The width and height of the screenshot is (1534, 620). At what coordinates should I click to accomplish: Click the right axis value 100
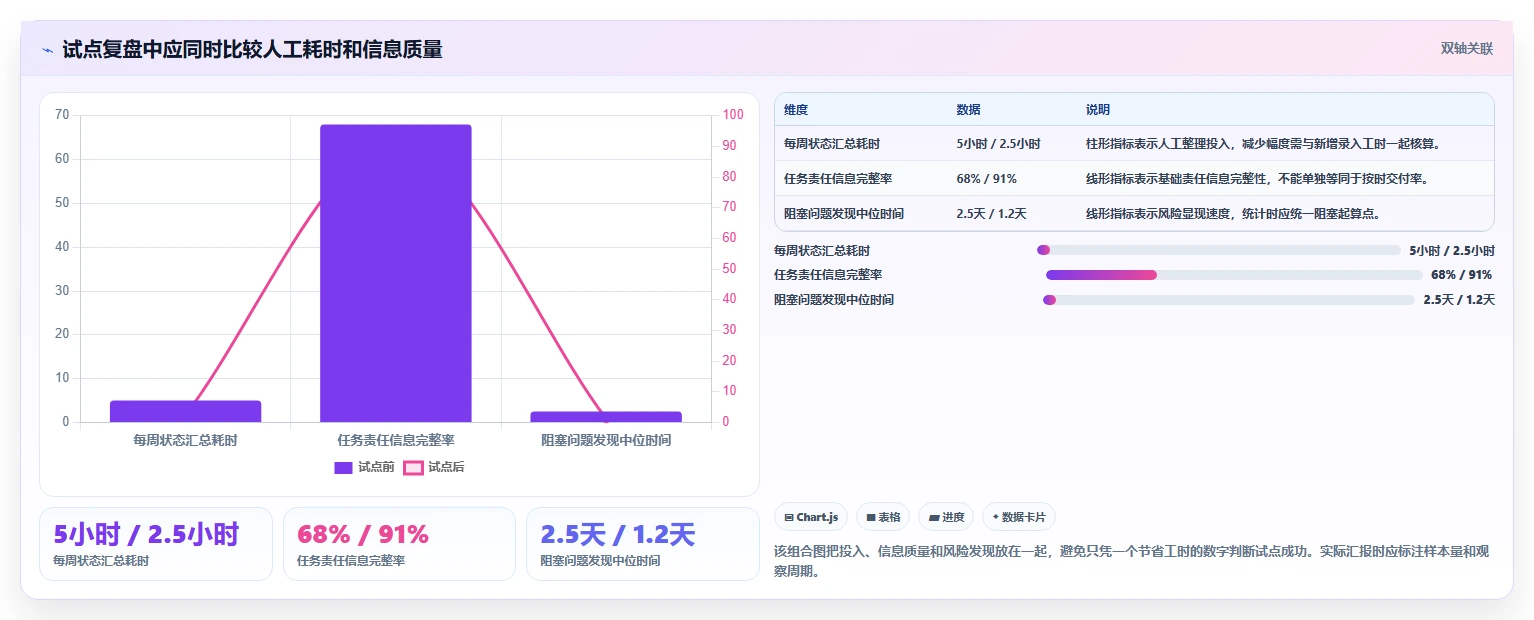(x=733, y=115)
